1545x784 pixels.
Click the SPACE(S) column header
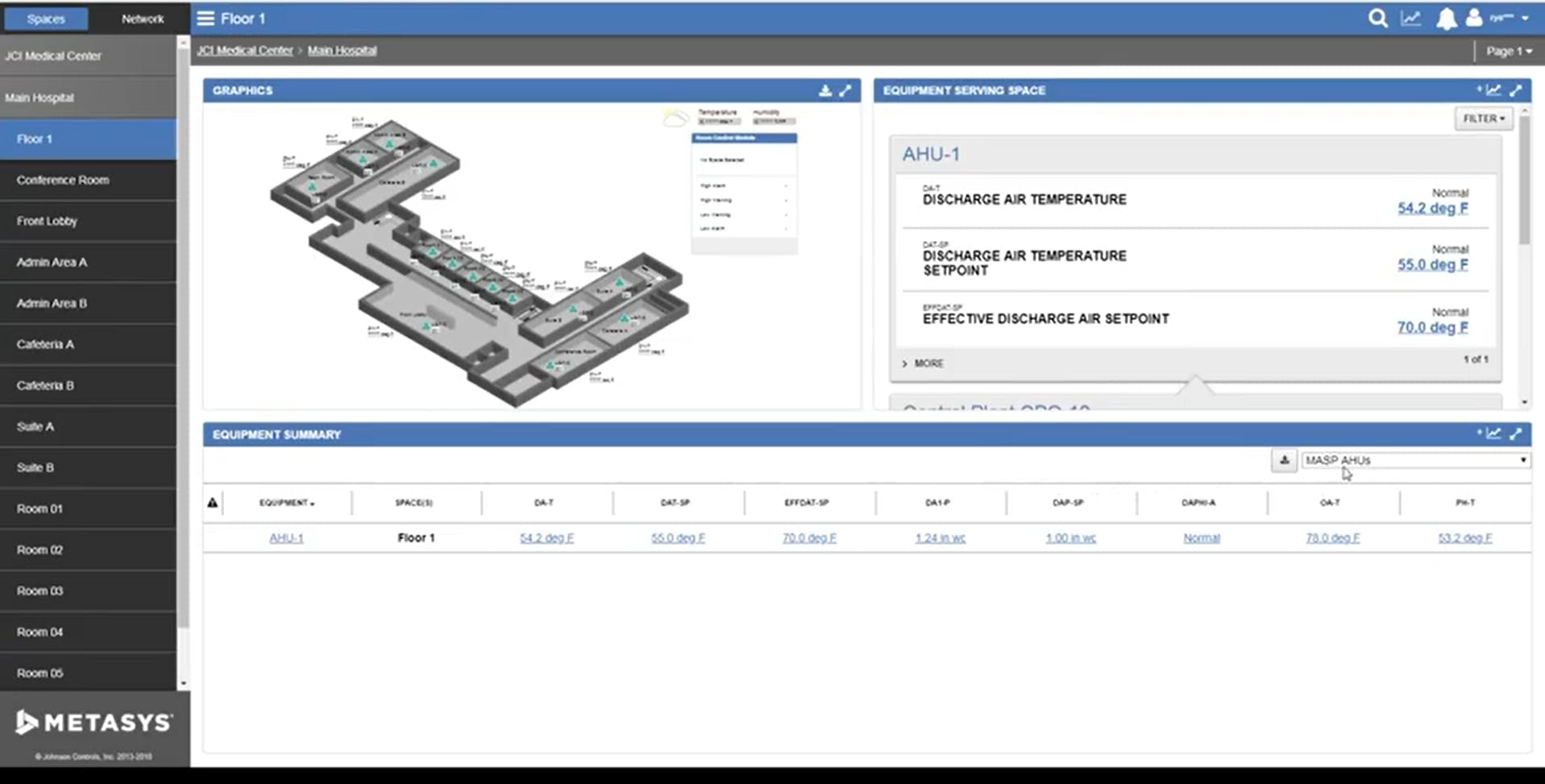[x=413, y=503]
